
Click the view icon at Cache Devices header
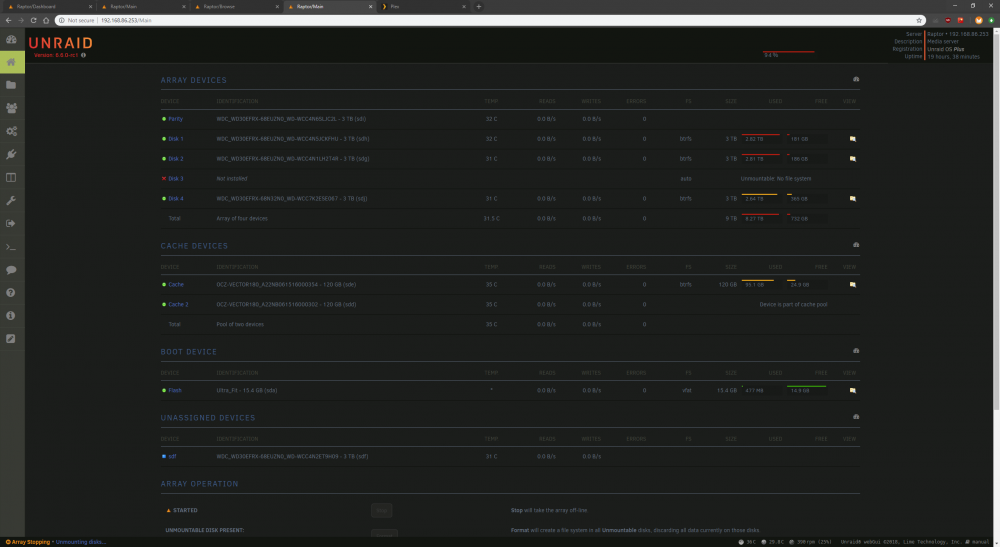(x=856, y=245)
